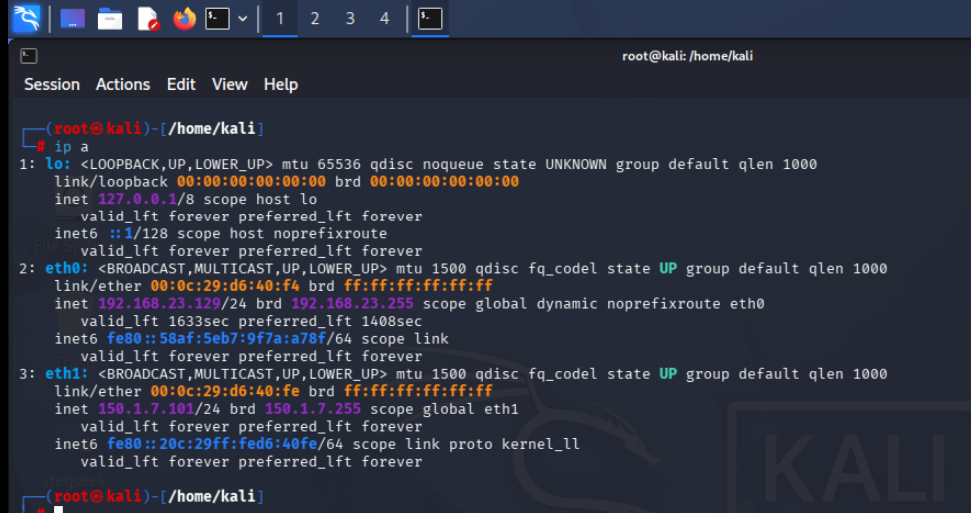Click the loopback address 127.0.0.1
The image size is (971, 513).
tap(137, 200)
